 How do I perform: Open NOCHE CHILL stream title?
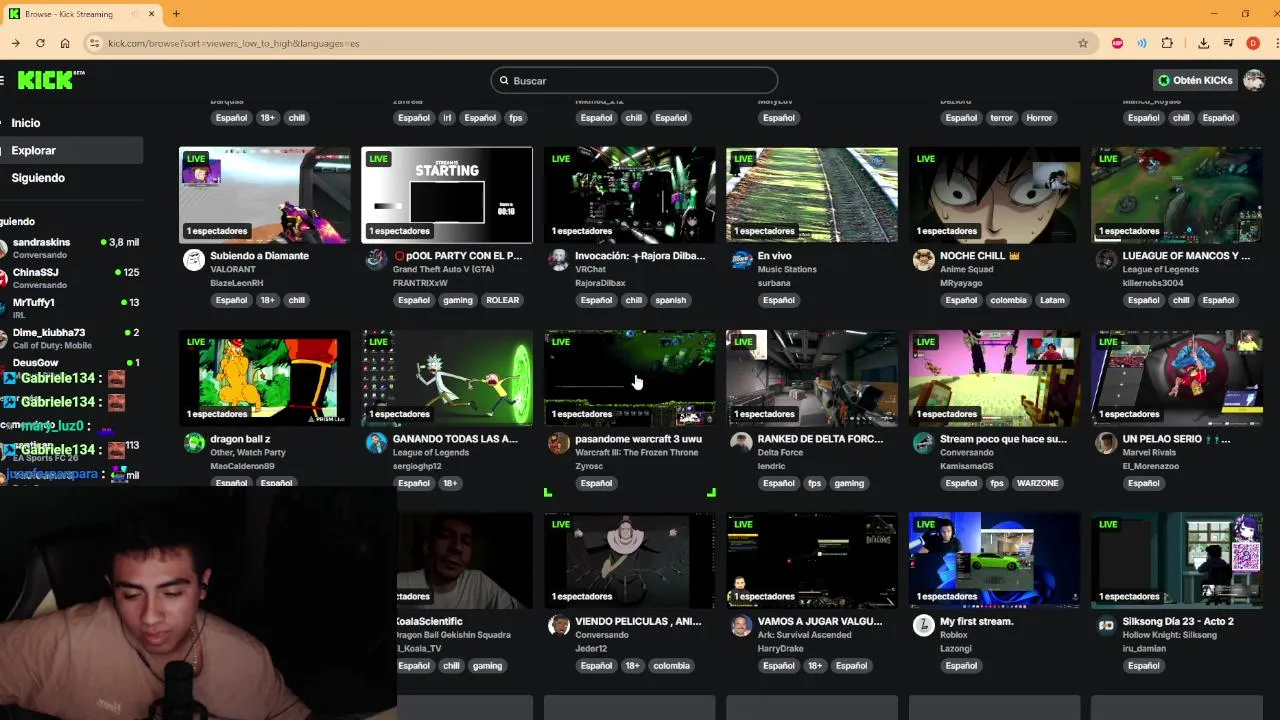click(x=979, y=255)
